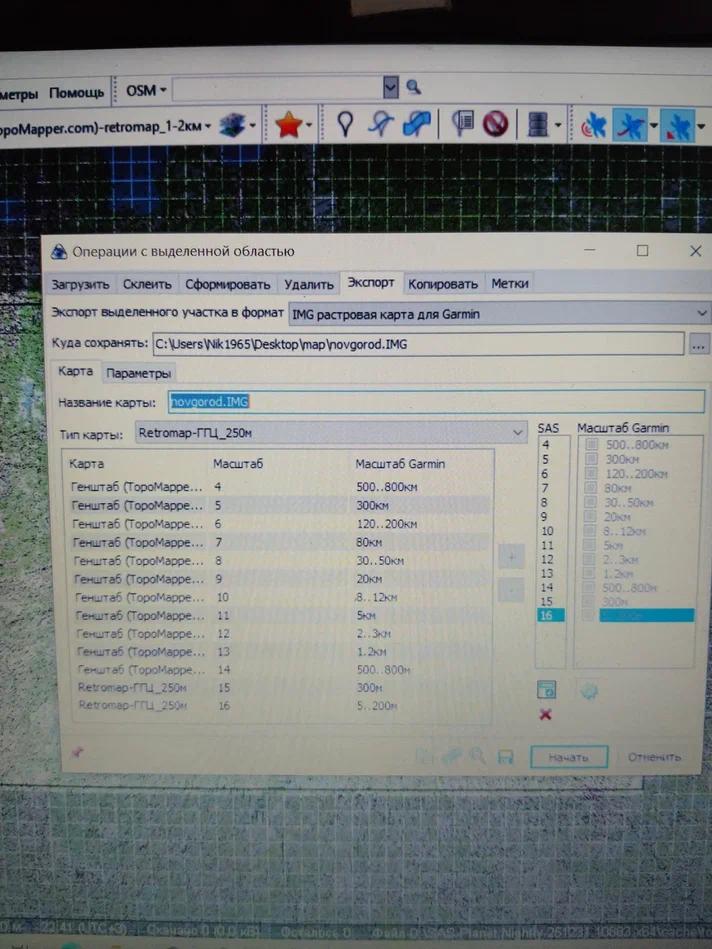Image resolution: width=712 pixels, height=949 pixels.
Task: Expand the Тип карты Retromap dropdown
Action: 517,433
